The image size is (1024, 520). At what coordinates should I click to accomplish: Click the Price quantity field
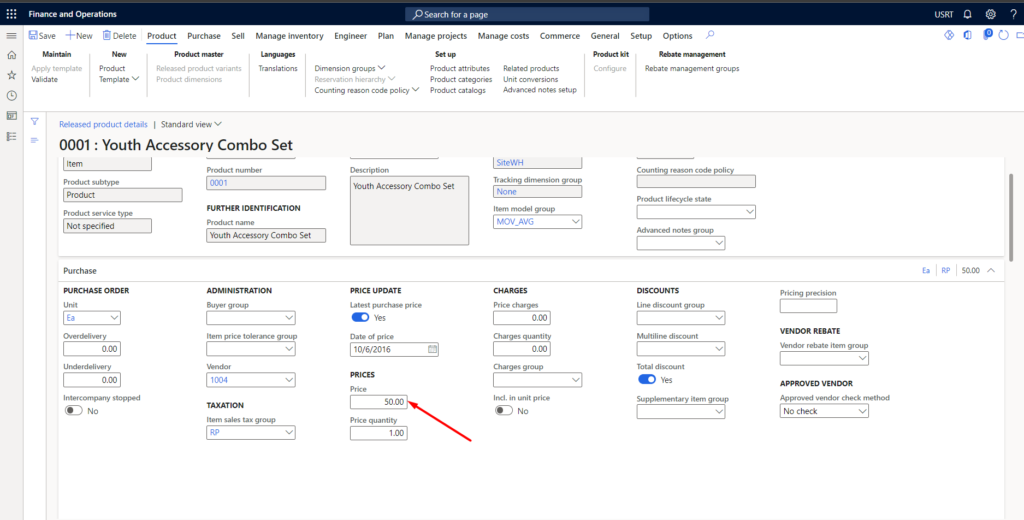coord(379,432)
